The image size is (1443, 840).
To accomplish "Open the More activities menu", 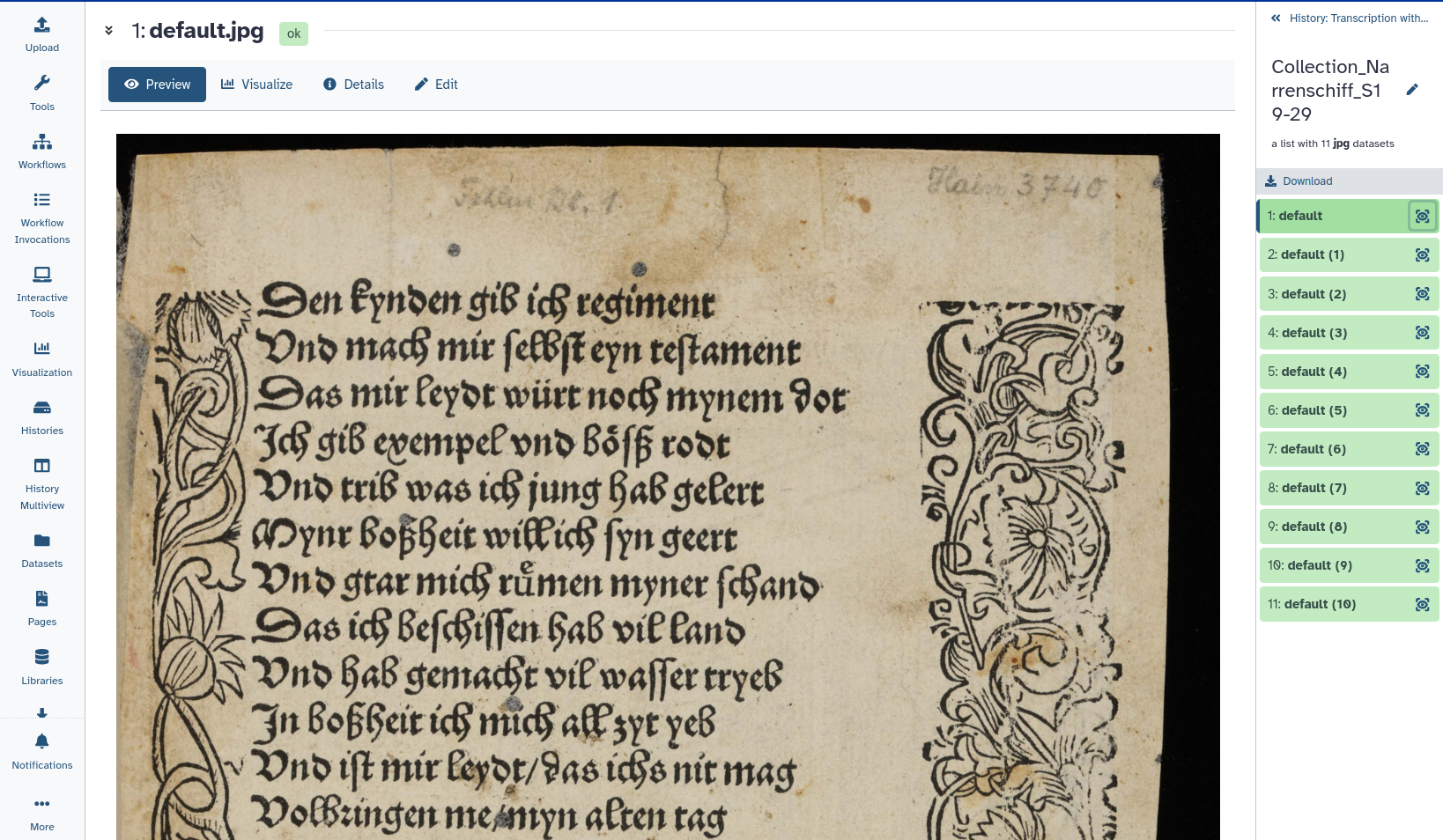I will point(42,814).
